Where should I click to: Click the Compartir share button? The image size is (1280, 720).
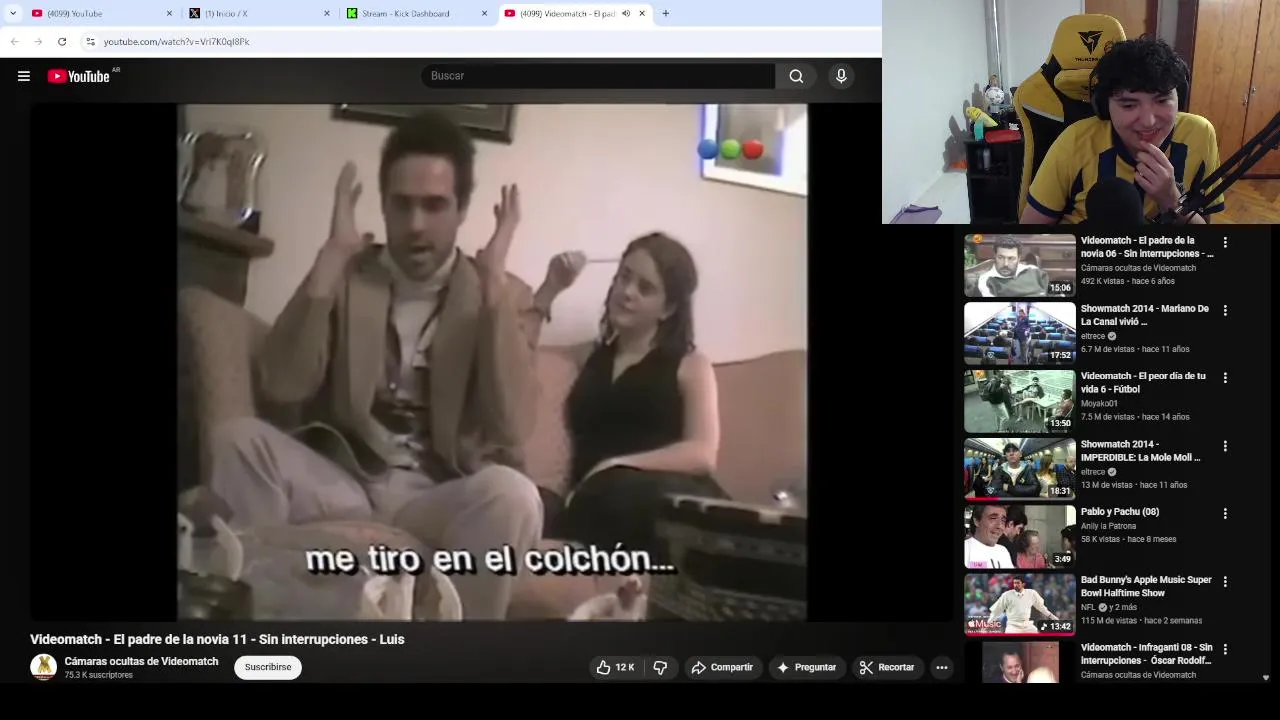coord(722,667)
